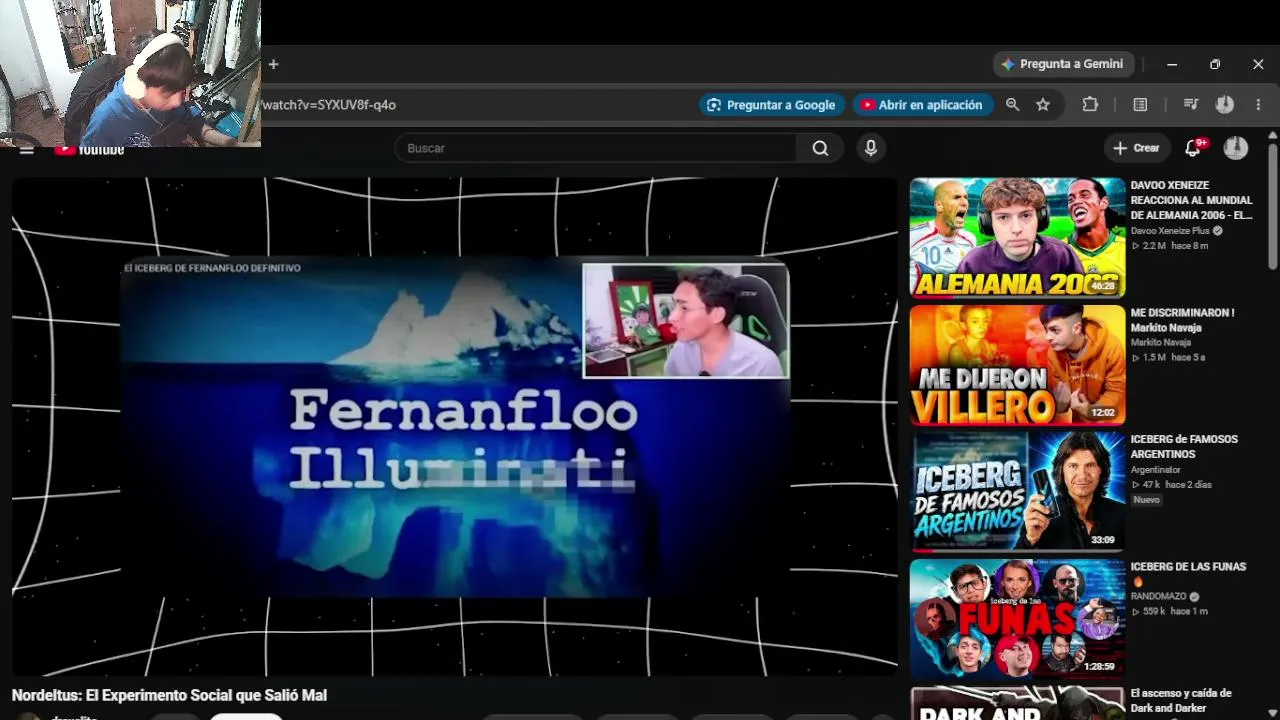The image size is (1280, 720).
Task: Click the Crear button
Action: [x=1136, y=148]
